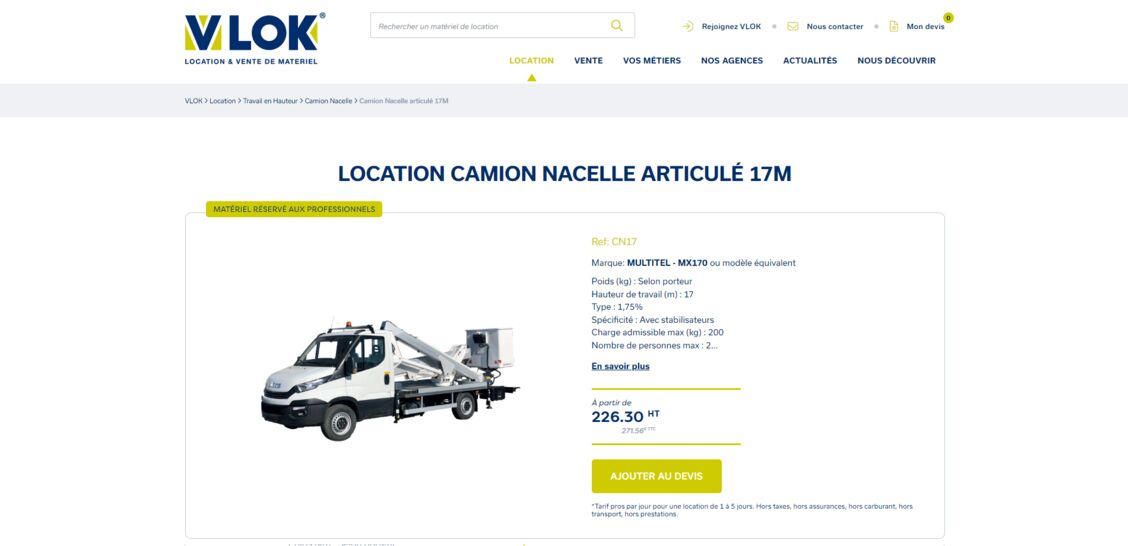Click the truck product image
The image size is (1128, 546).
coord(389,379)
